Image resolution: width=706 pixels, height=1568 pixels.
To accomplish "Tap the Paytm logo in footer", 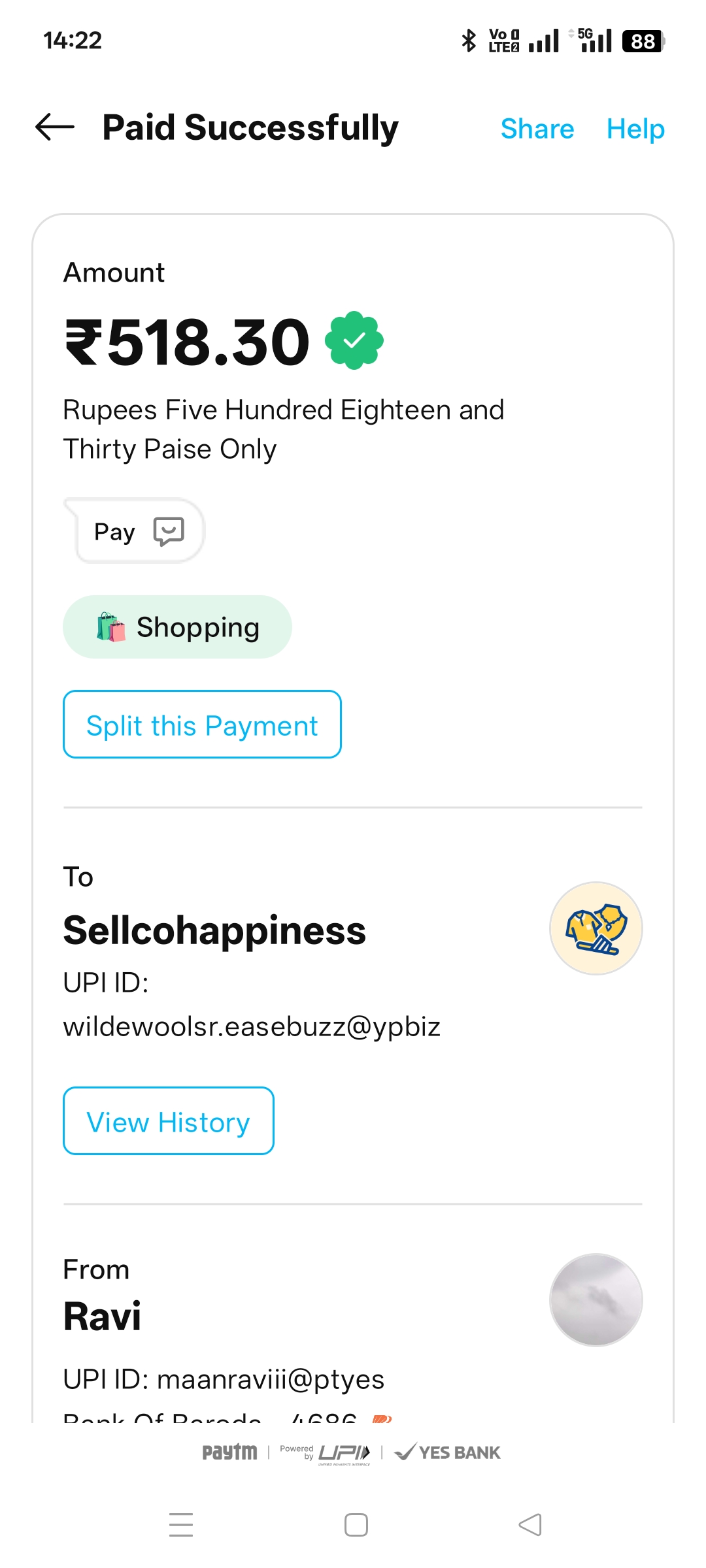I will click(x=229, y=1452).
